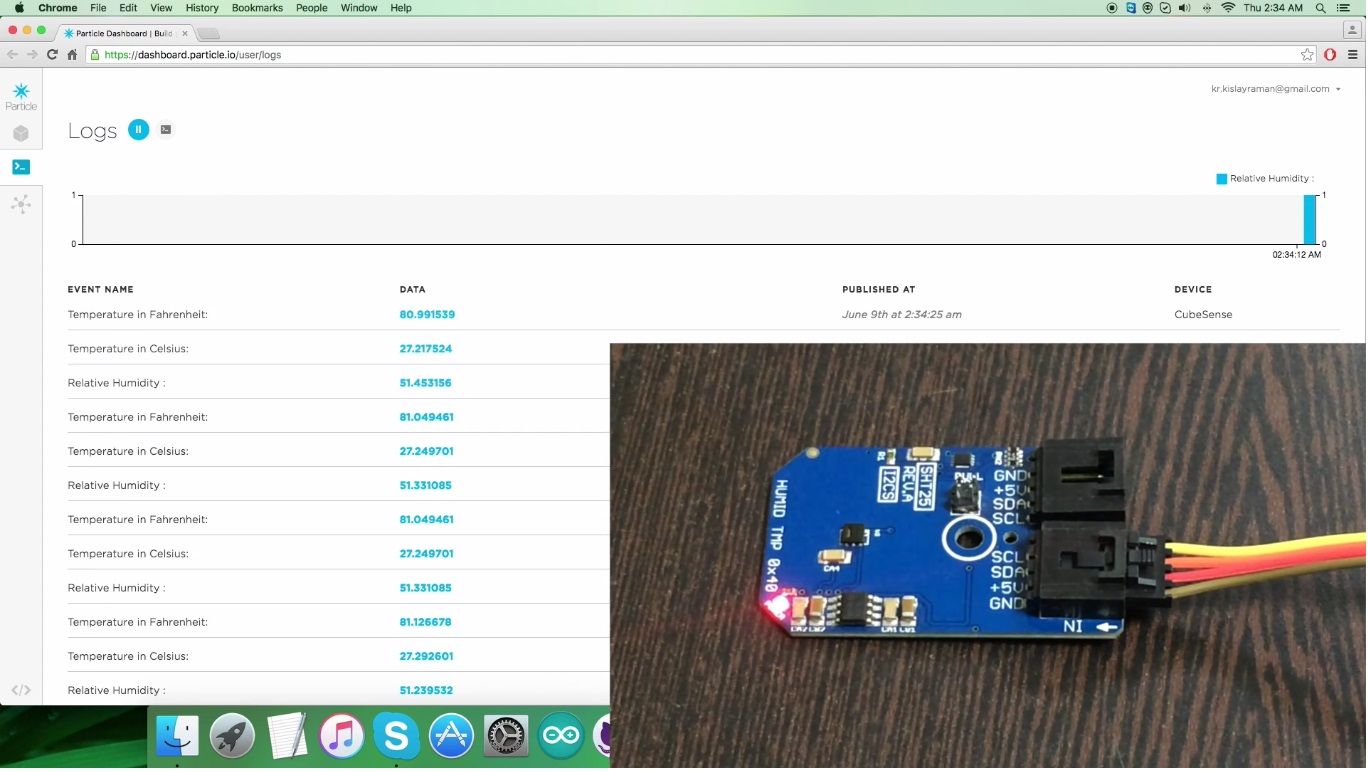Toggle the Relative Humidity series in the chart legend
This screenshot has height=772, width=1368.
[x=1270, y=178]
